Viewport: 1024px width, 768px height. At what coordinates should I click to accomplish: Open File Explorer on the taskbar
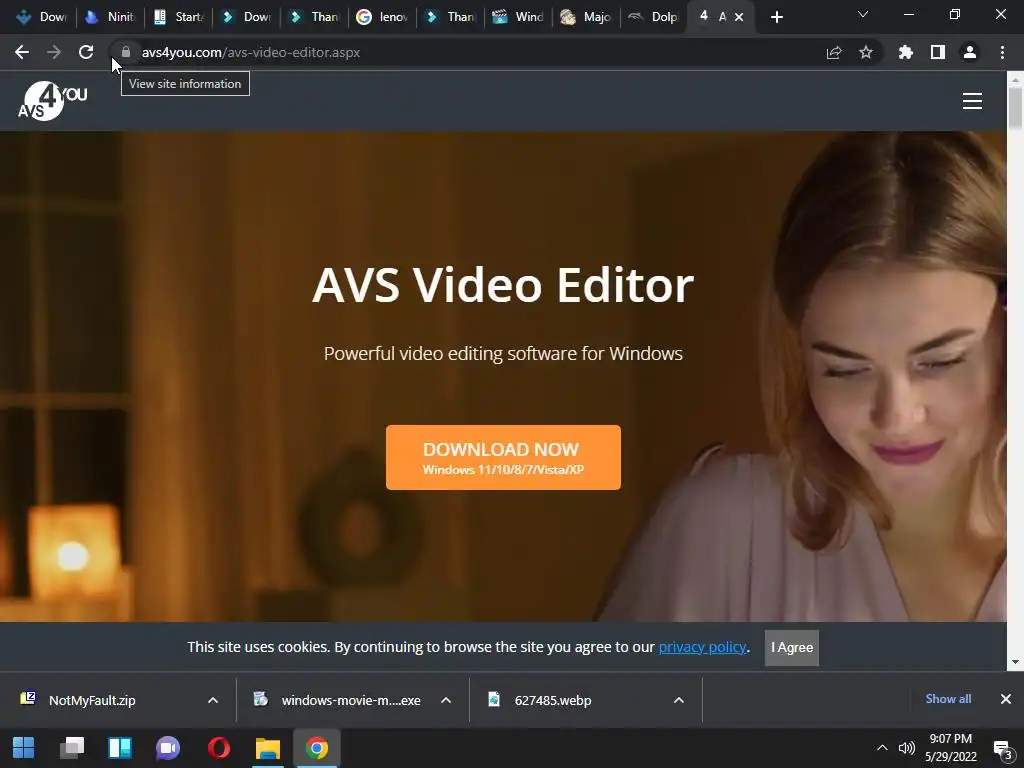coord(268,748)
